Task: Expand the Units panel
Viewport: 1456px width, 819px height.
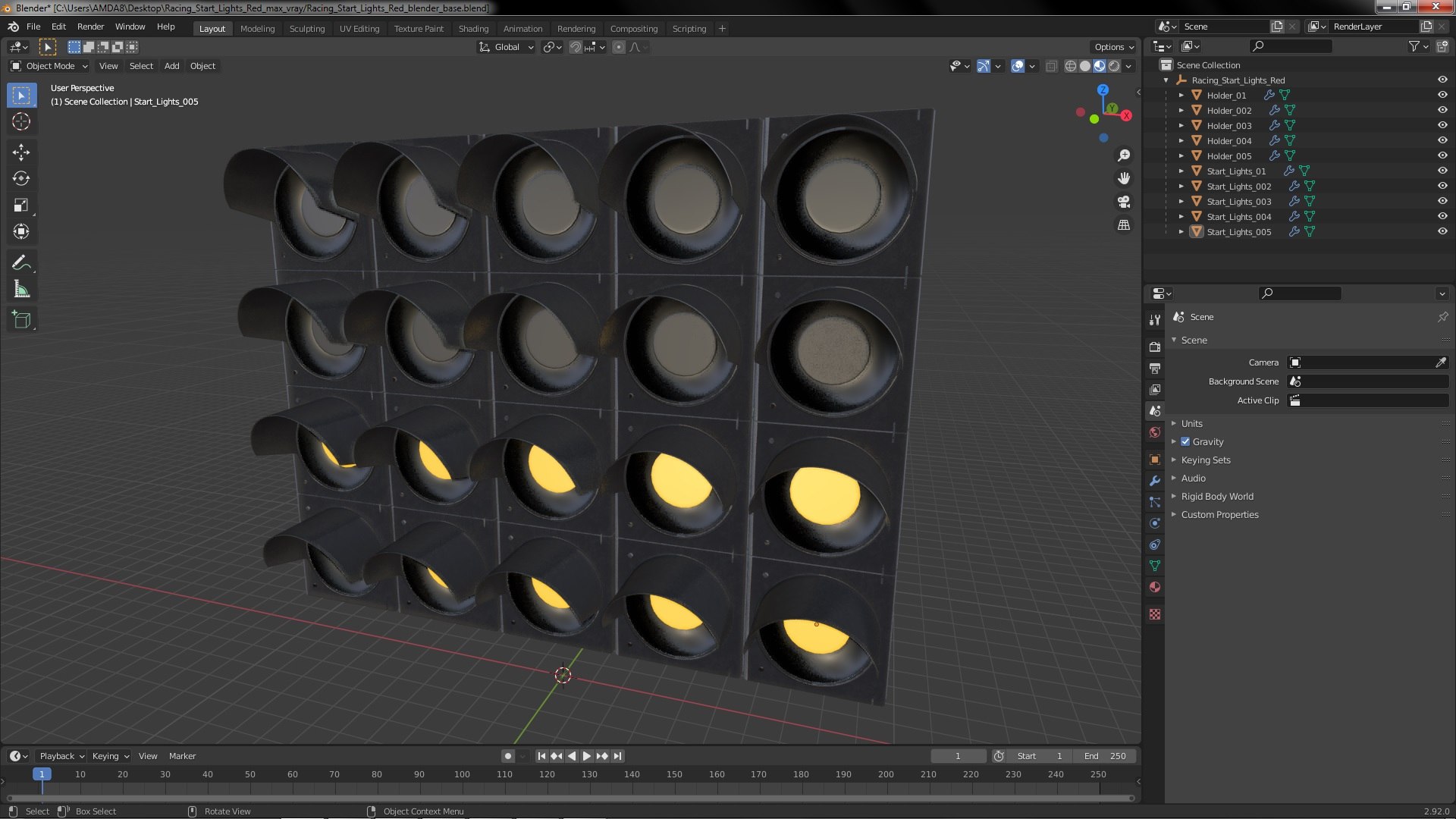Action: click(x=1191, y=423)
